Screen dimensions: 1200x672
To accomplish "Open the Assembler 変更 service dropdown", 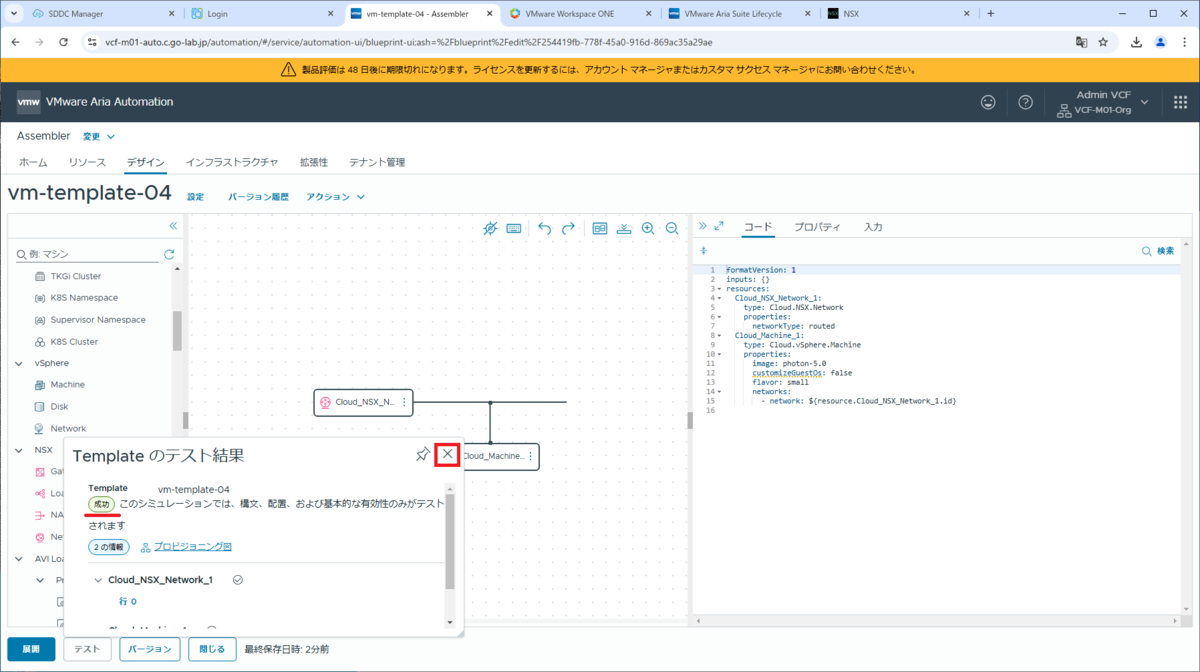I will (98, 136).
